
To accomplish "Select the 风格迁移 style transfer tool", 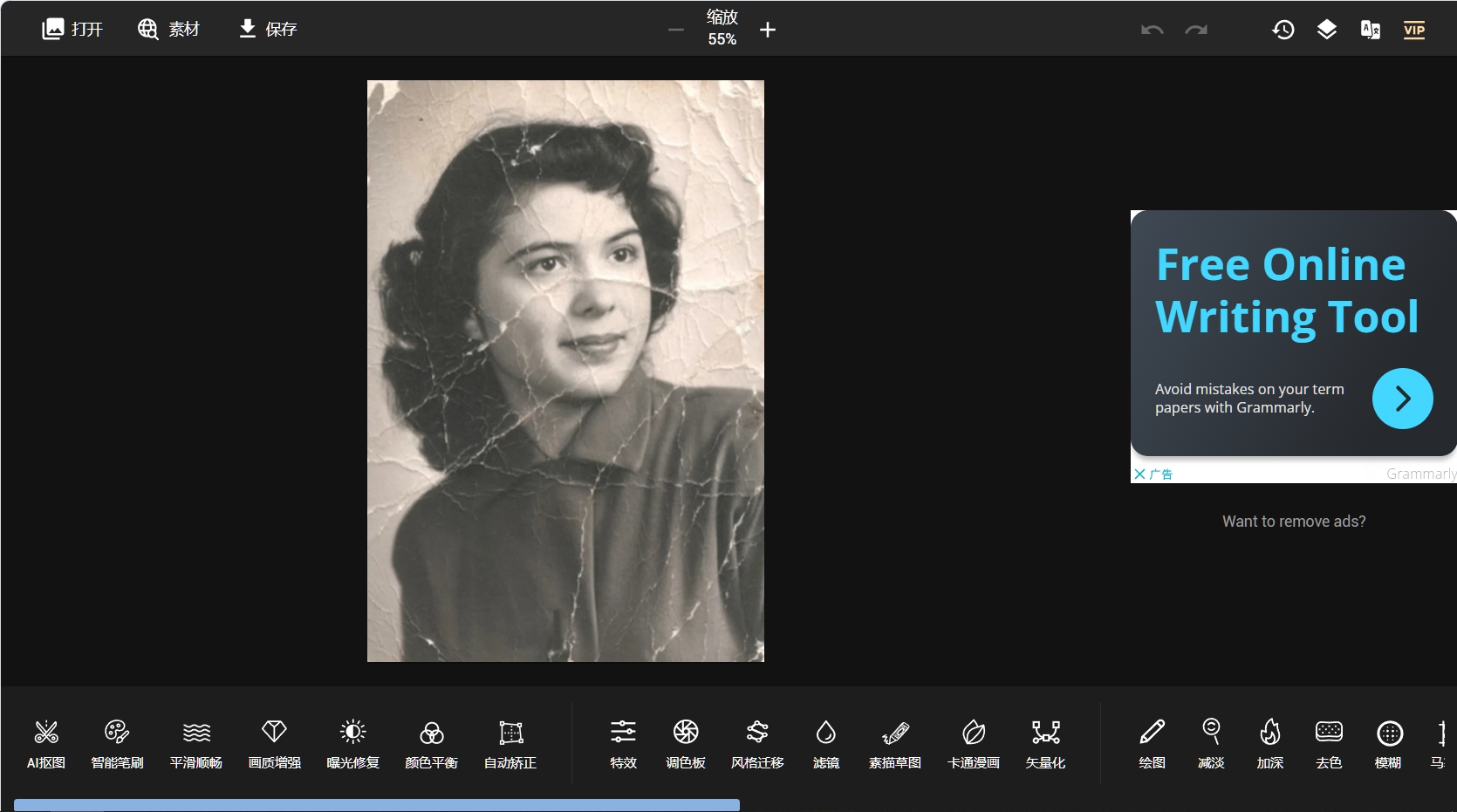I will [x=757, y=743].
